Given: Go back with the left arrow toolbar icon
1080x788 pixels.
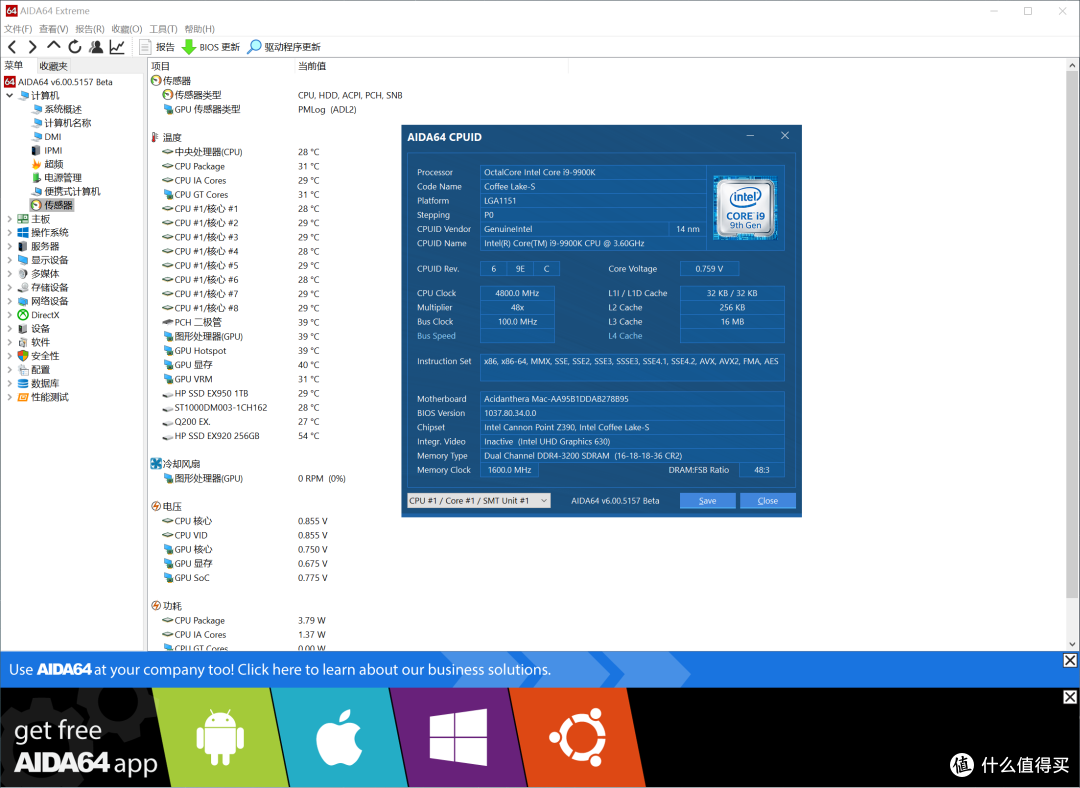Looking at the screenshot, I should 12,47.
